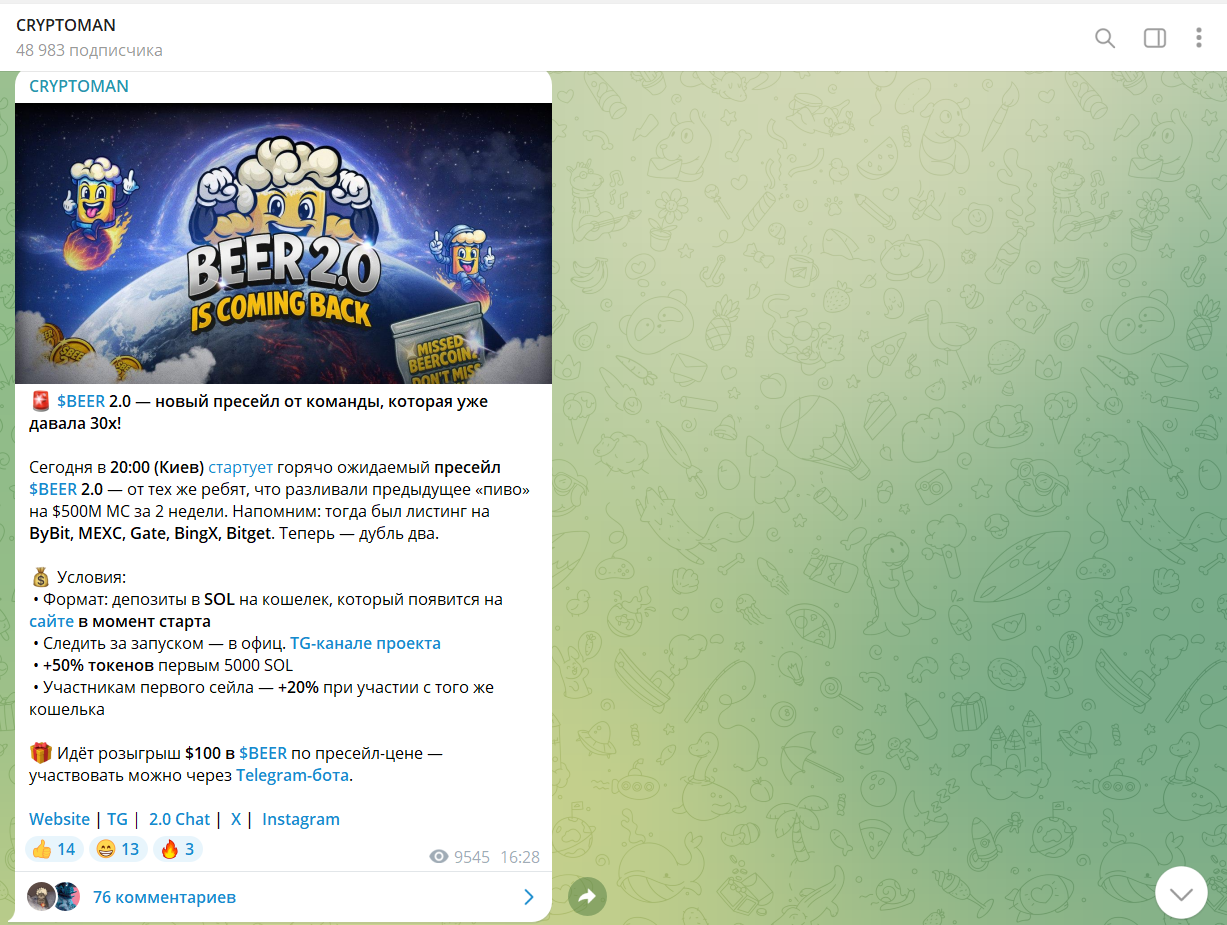Open the three-dot more options menu
The width and height of the screenshot is (1227, 925).
pyautogui.click(x=1199, y=38)
